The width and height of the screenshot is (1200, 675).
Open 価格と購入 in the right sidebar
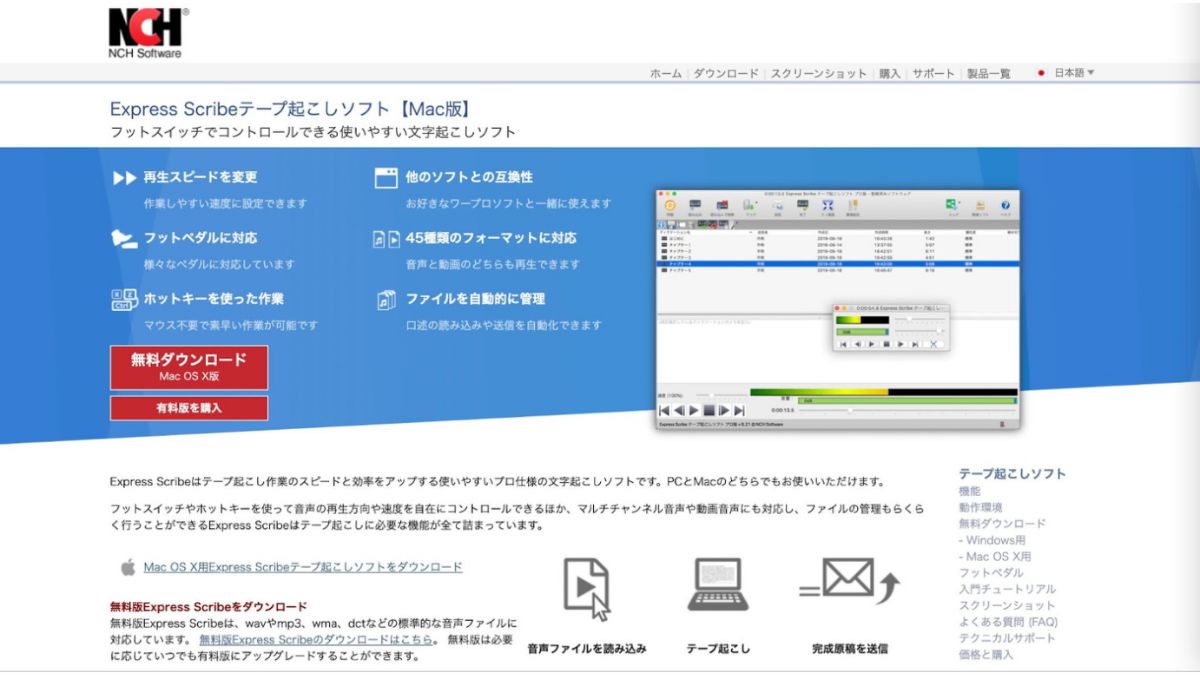click(986, 654)
